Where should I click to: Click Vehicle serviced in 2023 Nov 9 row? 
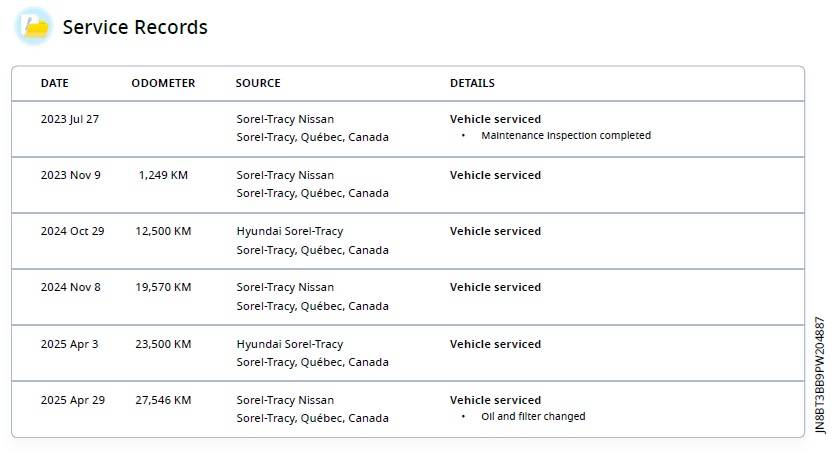point(495,175)
